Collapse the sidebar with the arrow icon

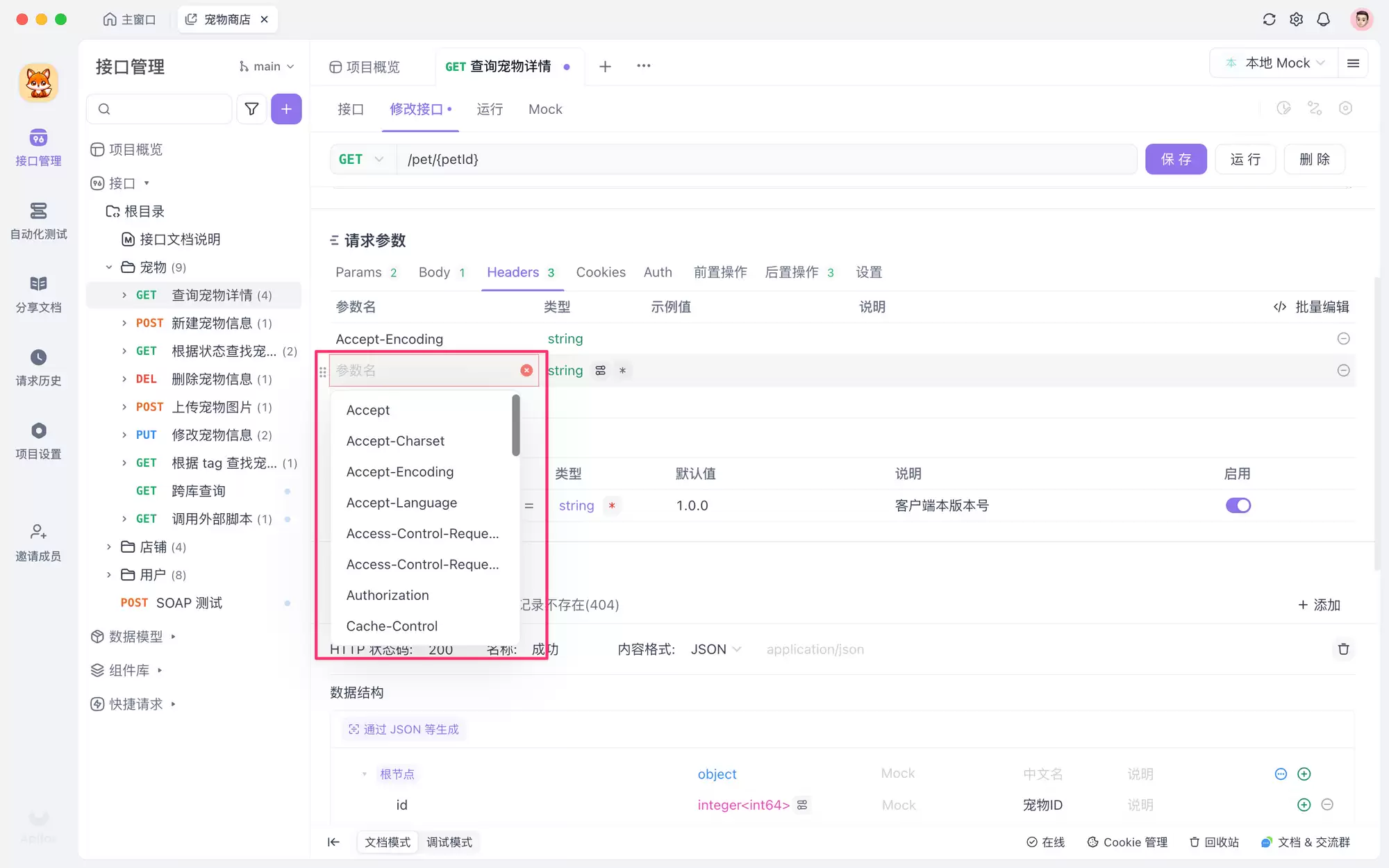tap(333, 842)
